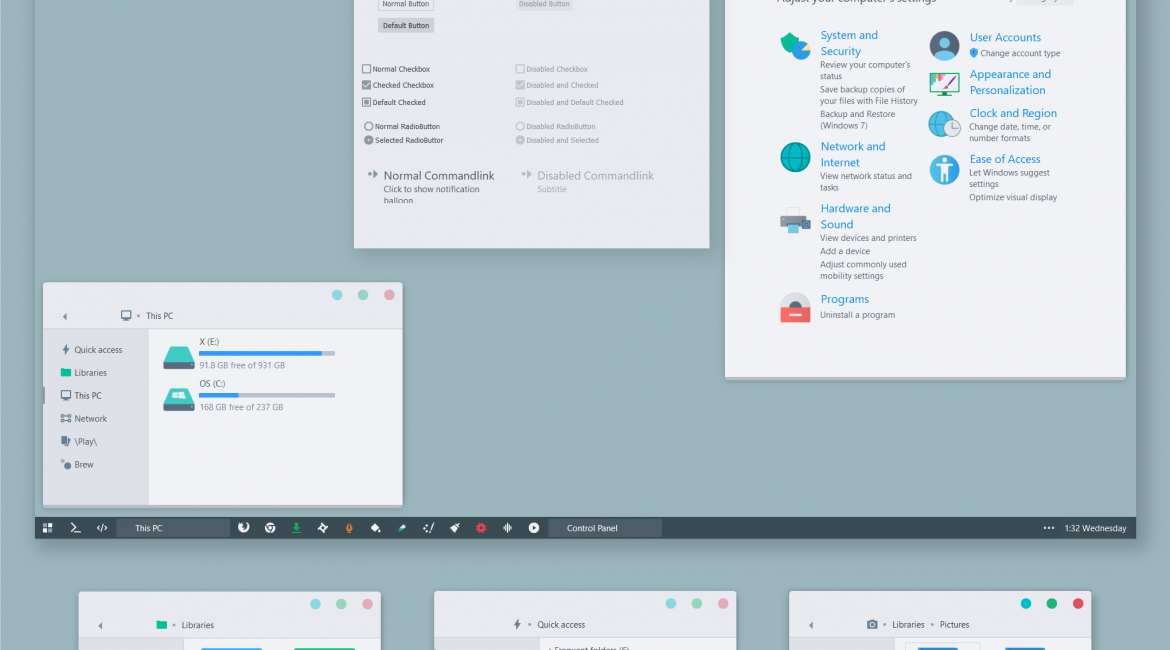This screenshot has width=1170, height=650.
Task: Click the Network and Internet globe icon
Action: pyautogui.click(x=795, y=157)
